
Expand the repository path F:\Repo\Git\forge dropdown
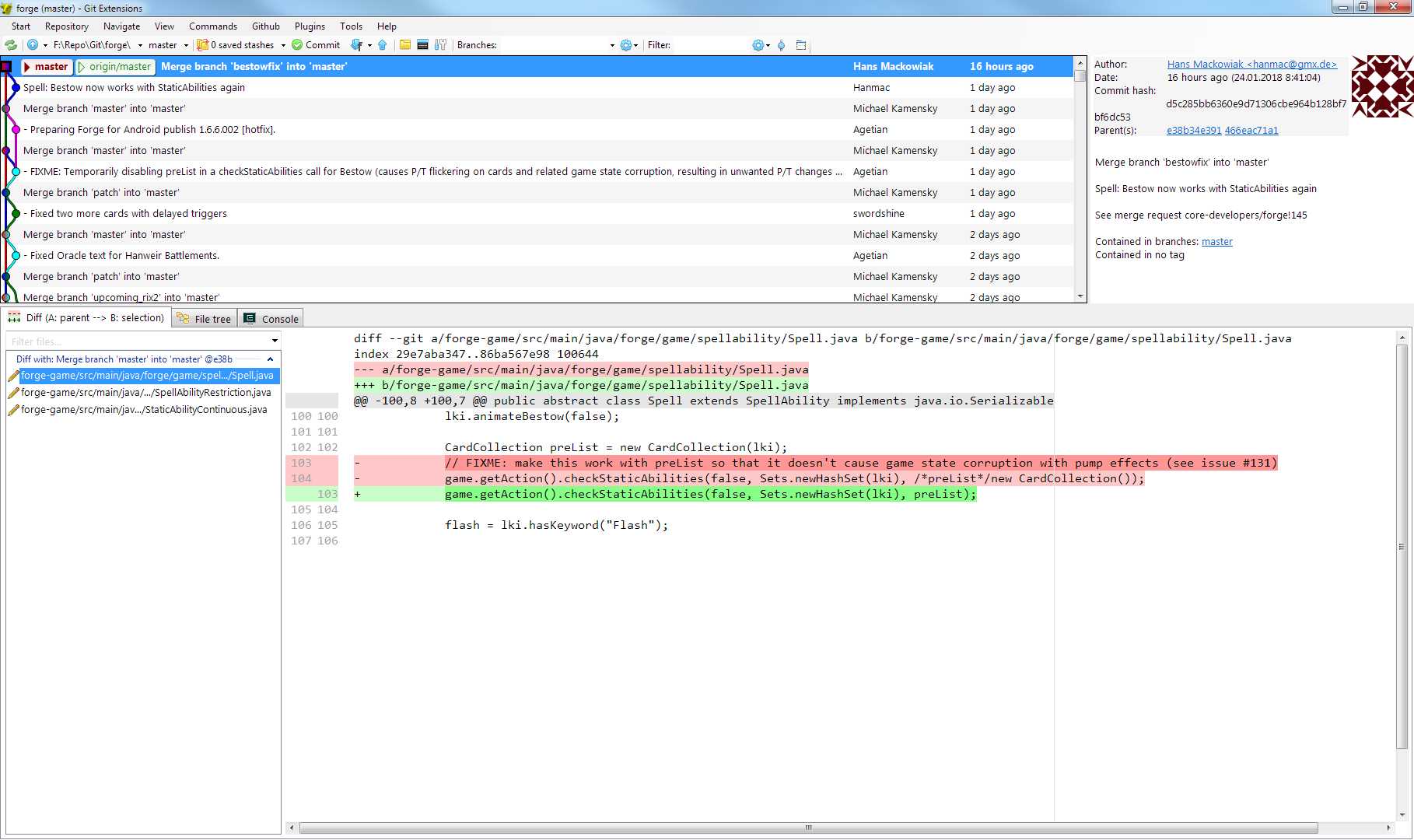140,46
